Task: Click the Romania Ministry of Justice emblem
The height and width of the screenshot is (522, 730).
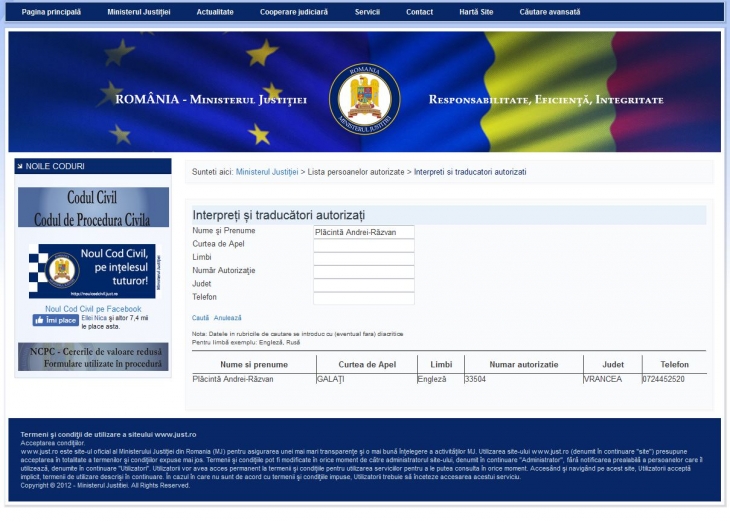Action: pyautogui.click(x=364, y=100)
